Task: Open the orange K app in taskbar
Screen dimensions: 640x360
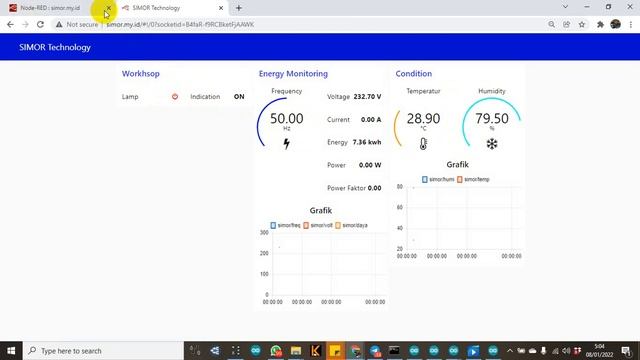Action: (315, 351)
